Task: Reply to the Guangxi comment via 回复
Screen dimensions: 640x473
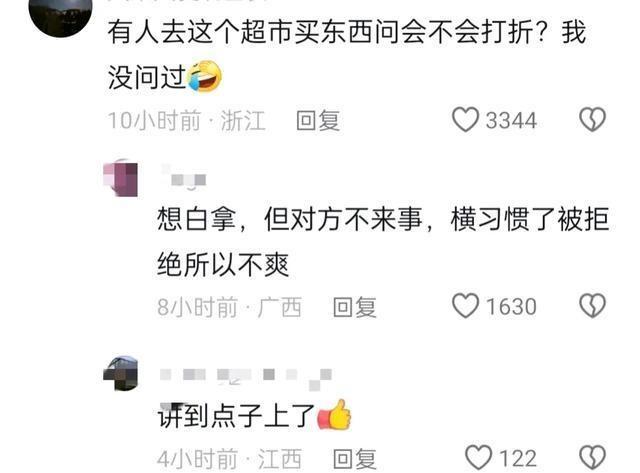Action: click(354, 307)
